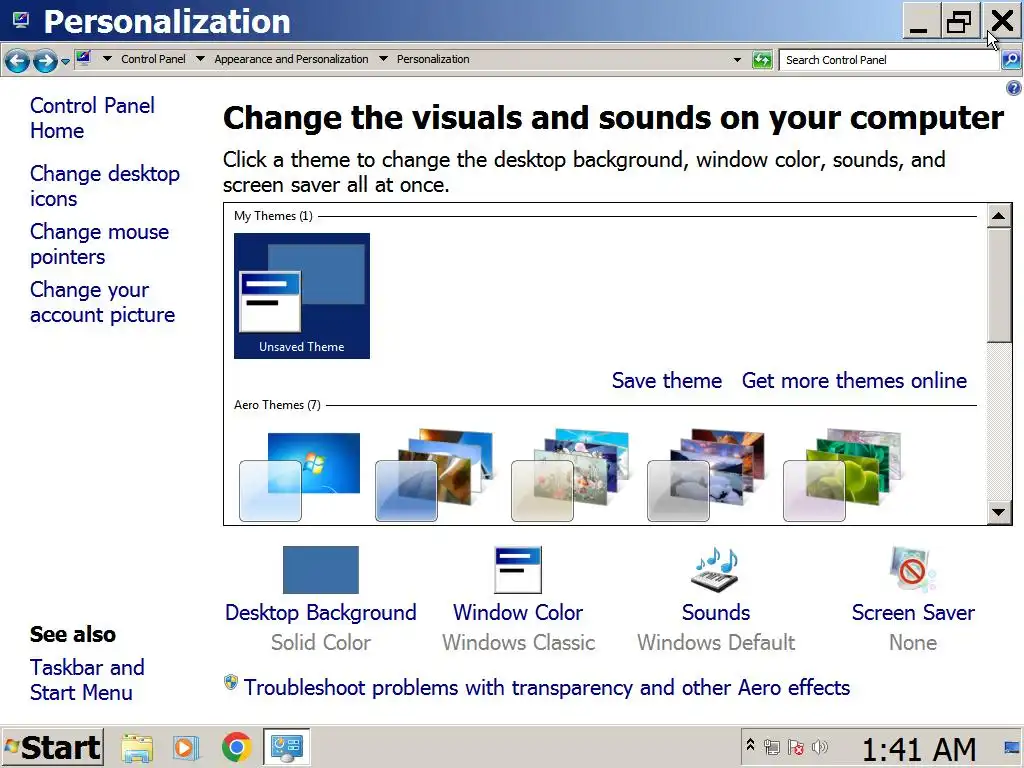
Task: Expand dropdown after Appearance and Personalization
Action: point(383,59)
